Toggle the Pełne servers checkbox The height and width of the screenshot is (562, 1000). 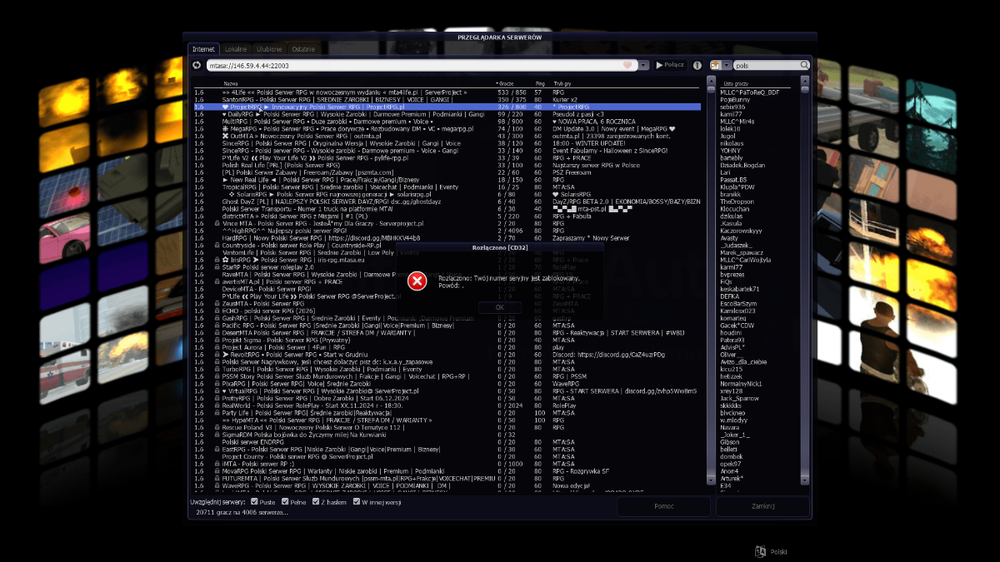pos(285,502)
